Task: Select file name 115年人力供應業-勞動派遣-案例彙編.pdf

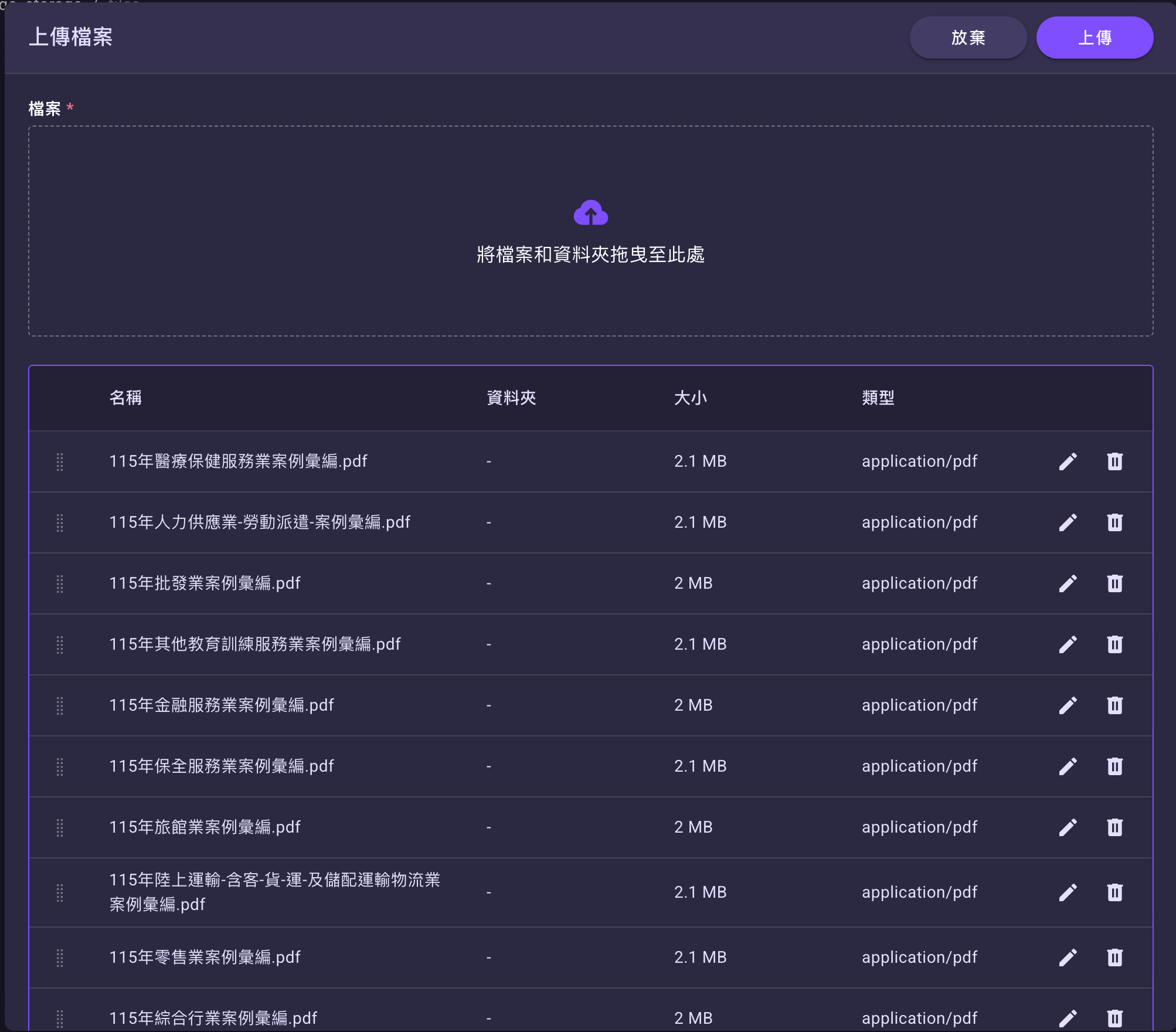Action: [260, 522]
